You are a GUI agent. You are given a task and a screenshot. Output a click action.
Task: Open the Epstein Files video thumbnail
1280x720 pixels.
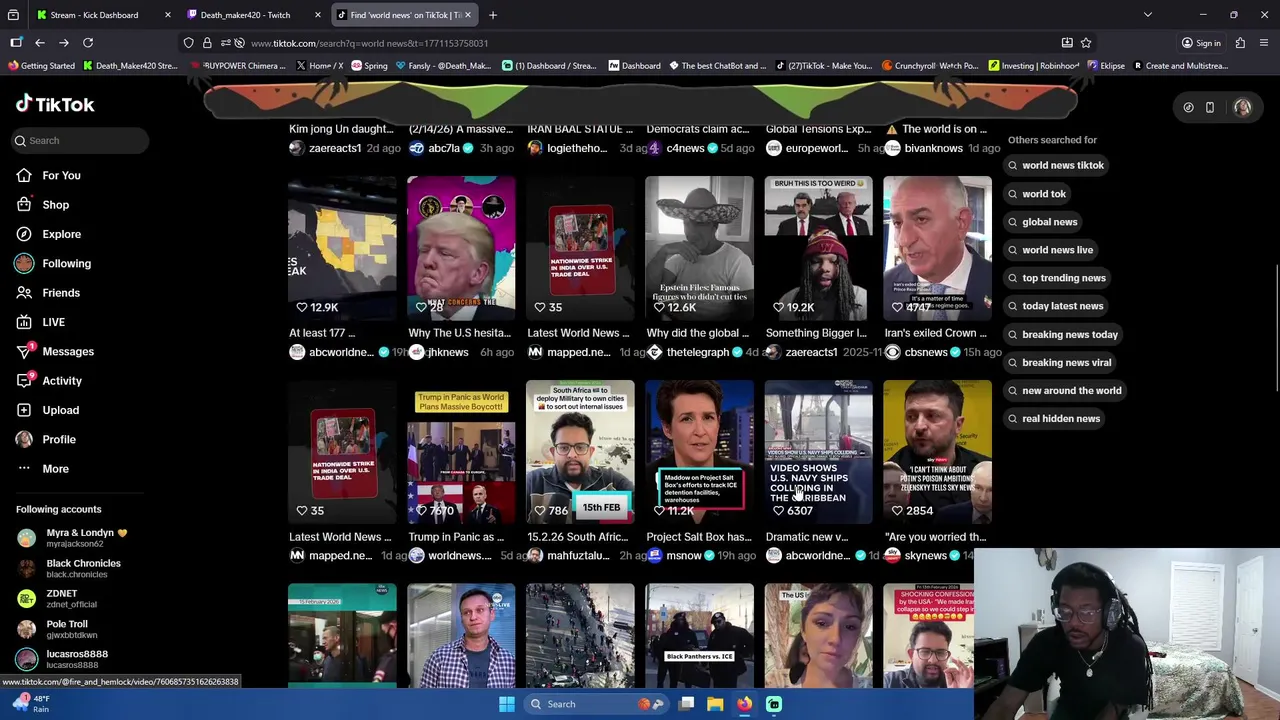point(699,248)
